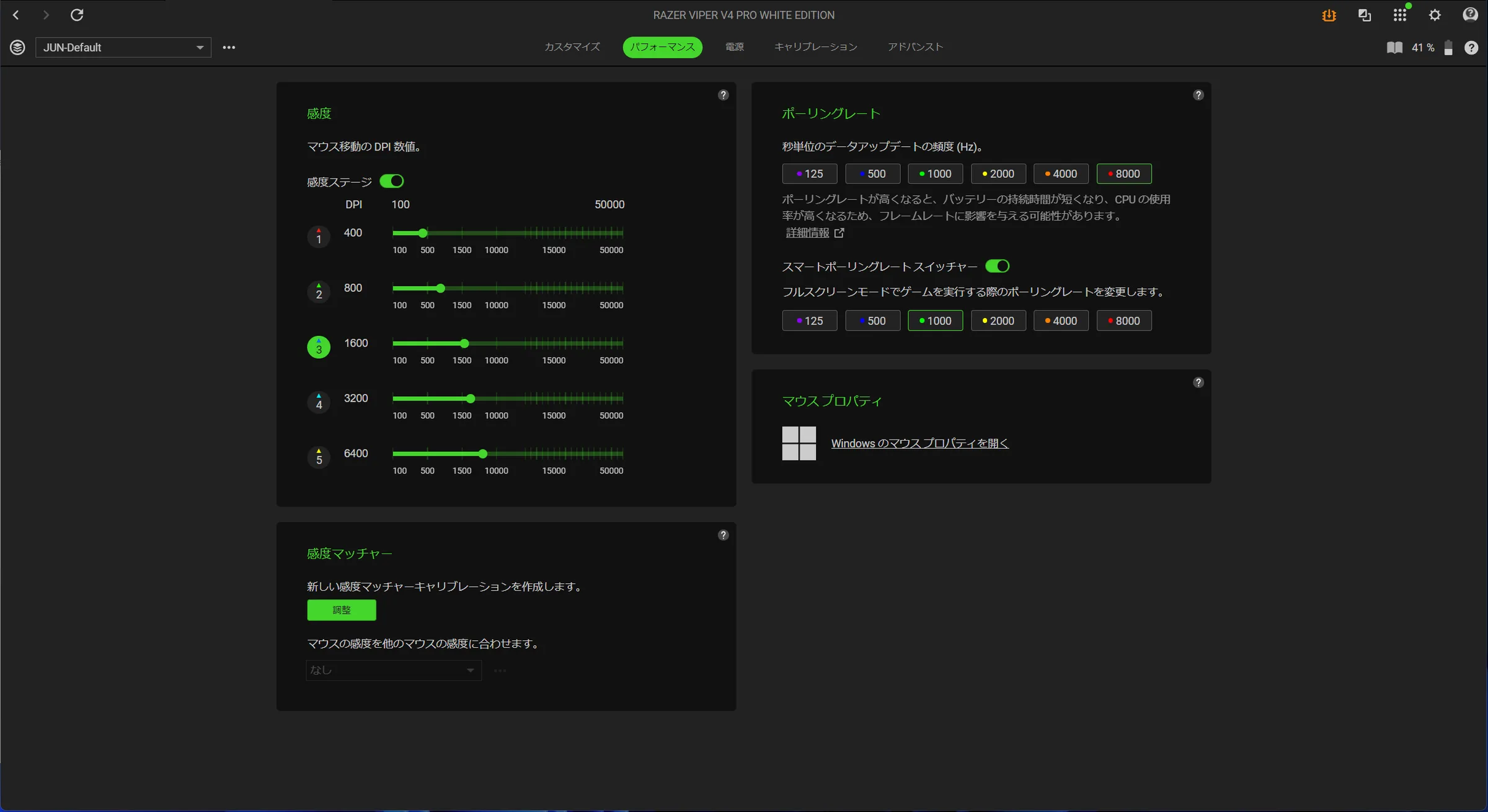Choose 125 in smart polling rate switcher

coord(810,320)
